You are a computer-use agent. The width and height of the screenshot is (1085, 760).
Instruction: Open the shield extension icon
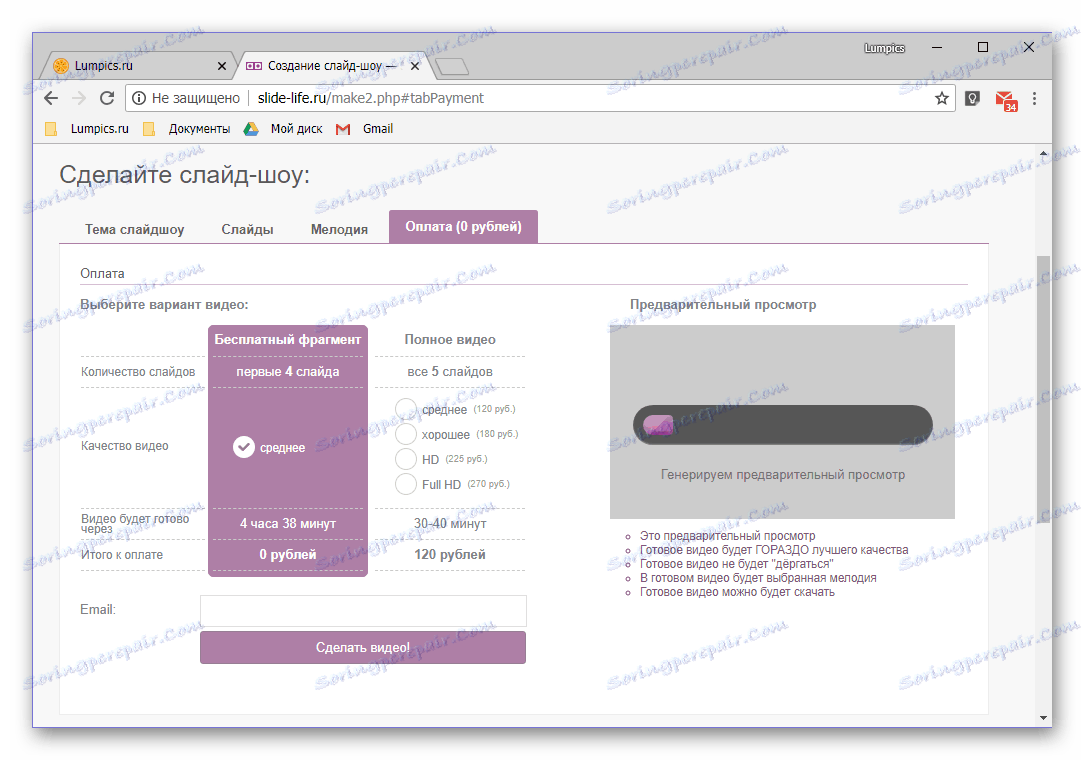972,98
